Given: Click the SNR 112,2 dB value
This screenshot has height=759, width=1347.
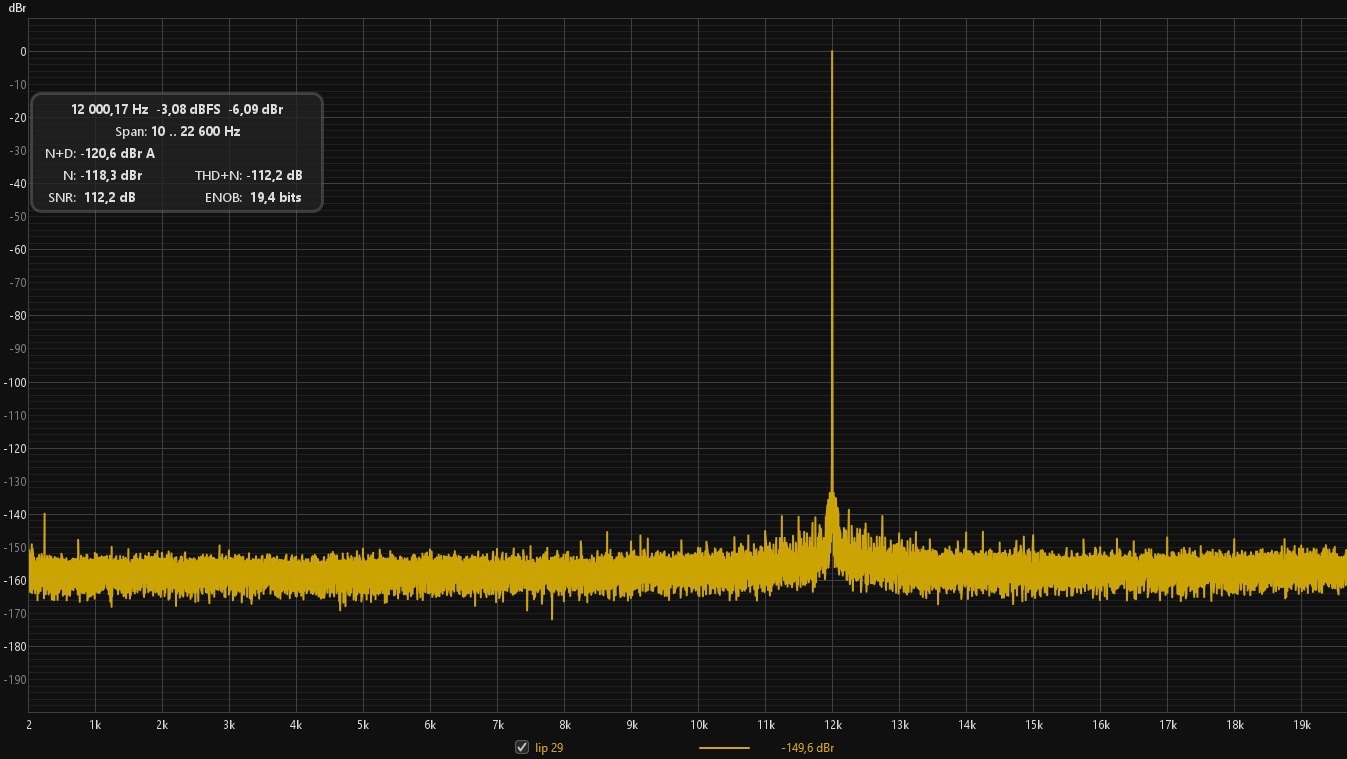Looking at the screenshot, I should coord(110,197).
